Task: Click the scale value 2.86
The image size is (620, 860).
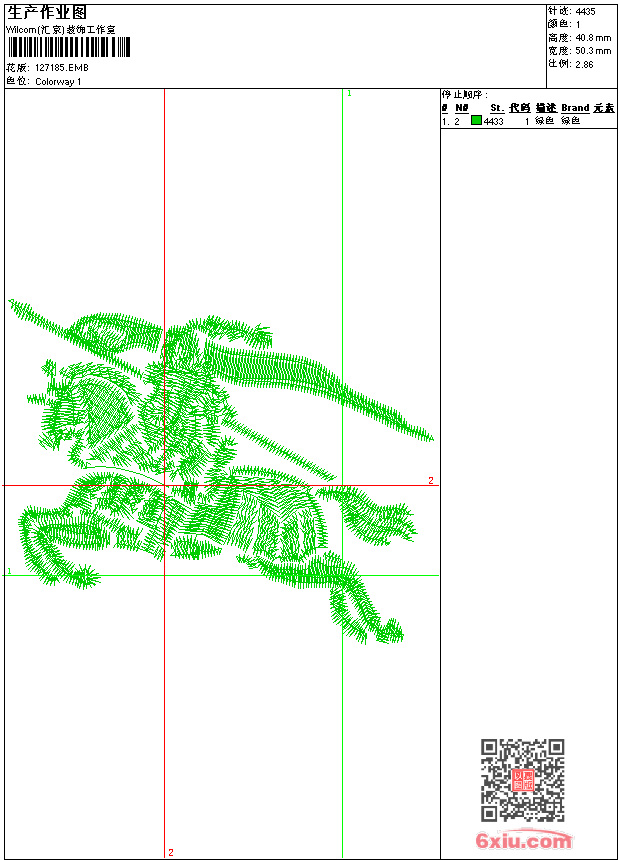Action: point(584,63)
